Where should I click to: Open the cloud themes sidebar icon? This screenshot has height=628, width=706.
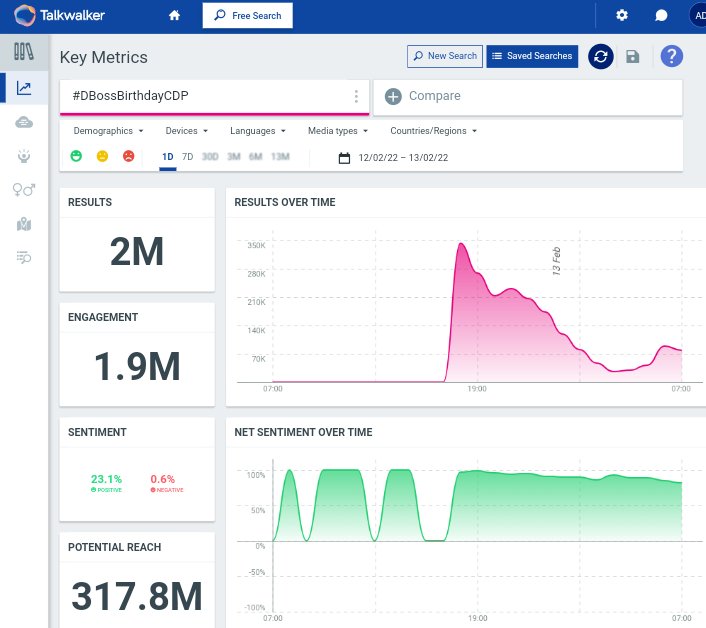[x=24, y=122]
